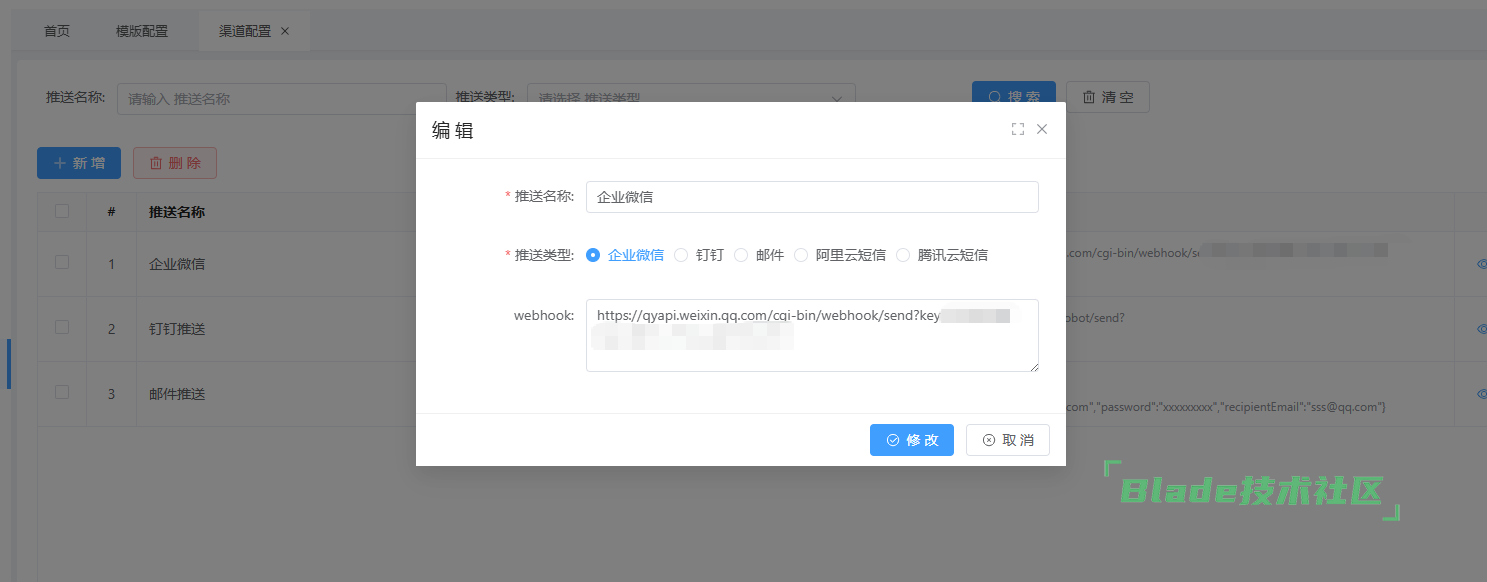The height and width of the screenshot is (582, 1487).
Task: Select 阿里云短信 as push type
Action: click(x=801, y=255)
